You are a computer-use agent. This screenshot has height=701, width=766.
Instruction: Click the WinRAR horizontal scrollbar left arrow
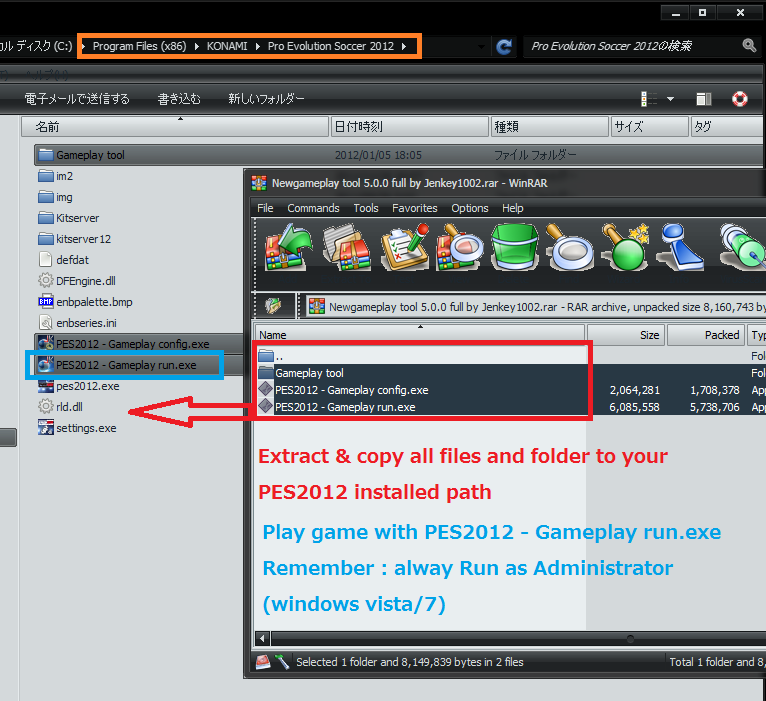click(262, 638)
